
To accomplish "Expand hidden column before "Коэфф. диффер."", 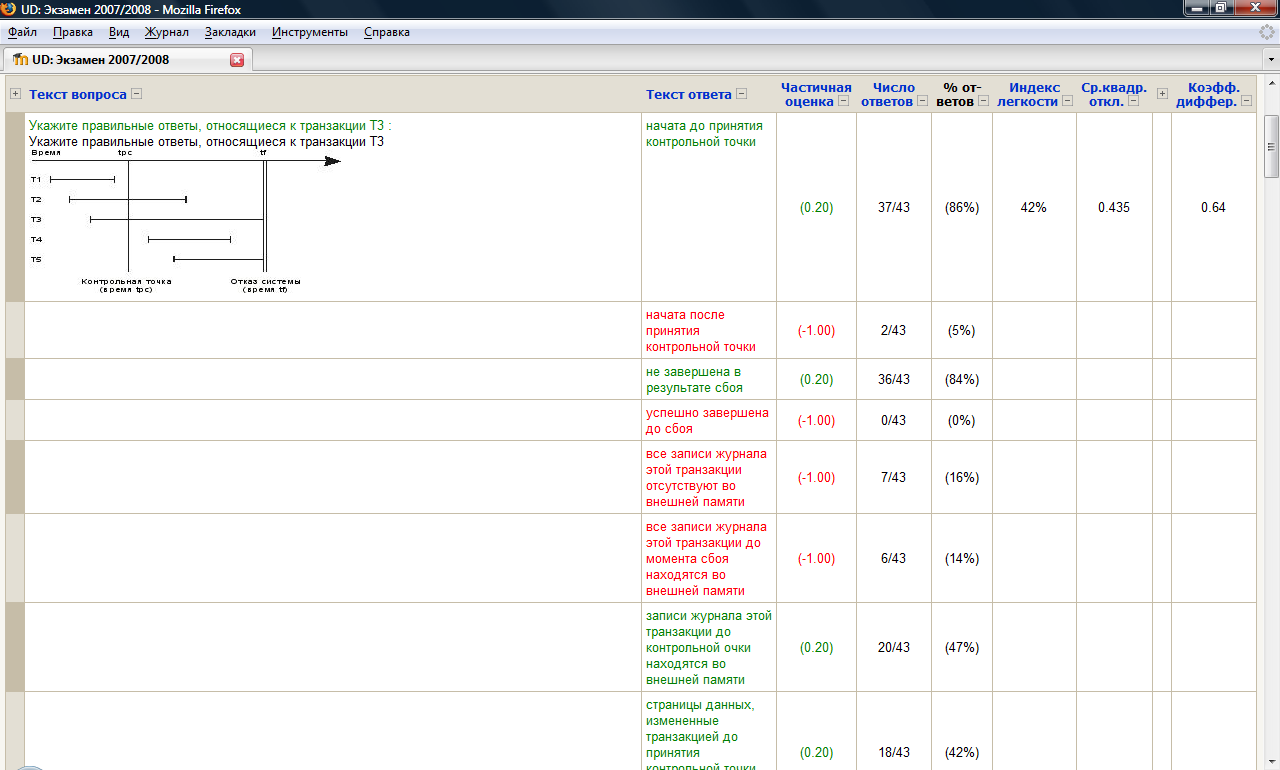I will point(1162,94).
